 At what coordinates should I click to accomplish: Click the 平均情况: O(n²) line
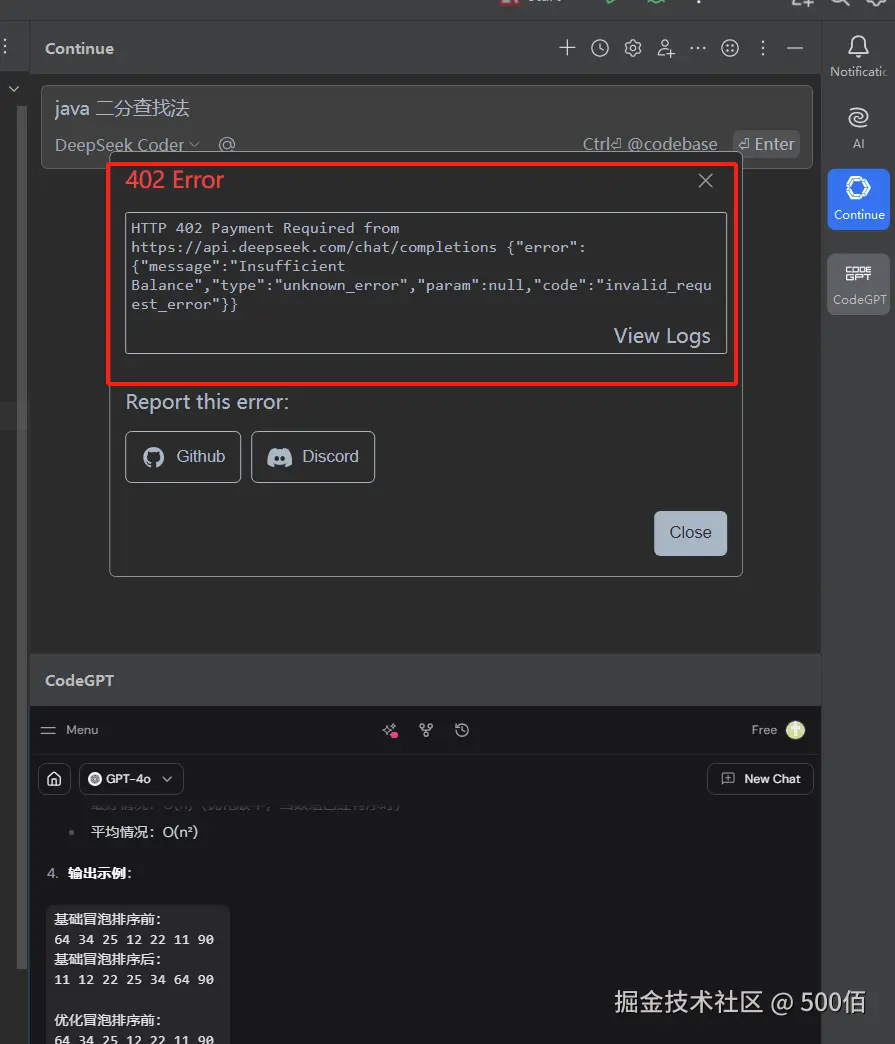pyautogui.click(x=144, y=832)
